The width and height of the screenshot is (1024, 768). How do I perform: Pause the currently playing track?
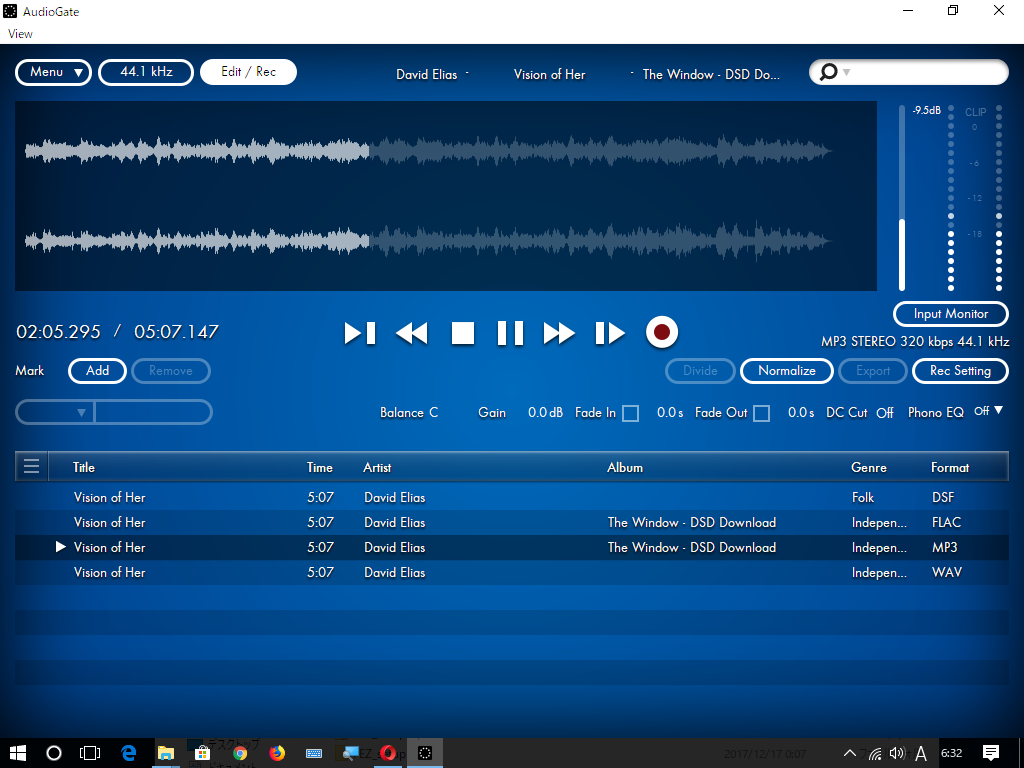click(x=510, y=333)
